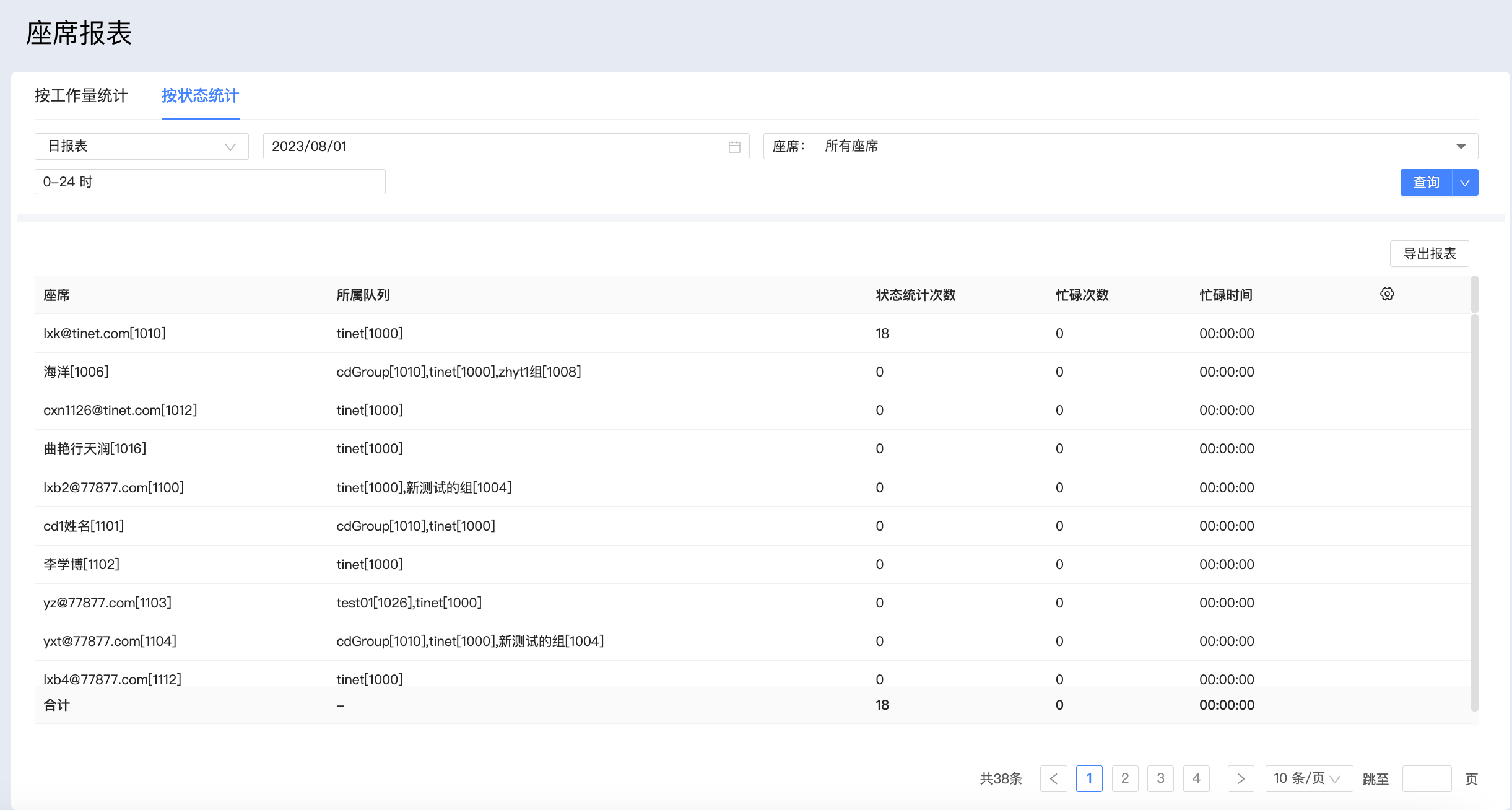Click the 查询 button

tap(1426, 183)
